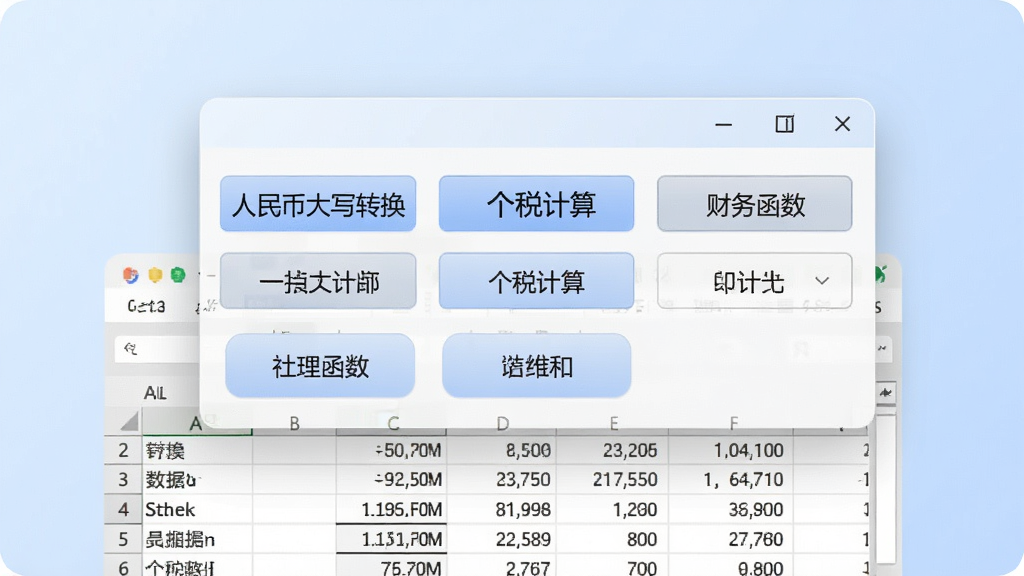Viewport: 1024px width, 576px height.
Task: Click cell with value "1,200"
Action: point(612,509)
